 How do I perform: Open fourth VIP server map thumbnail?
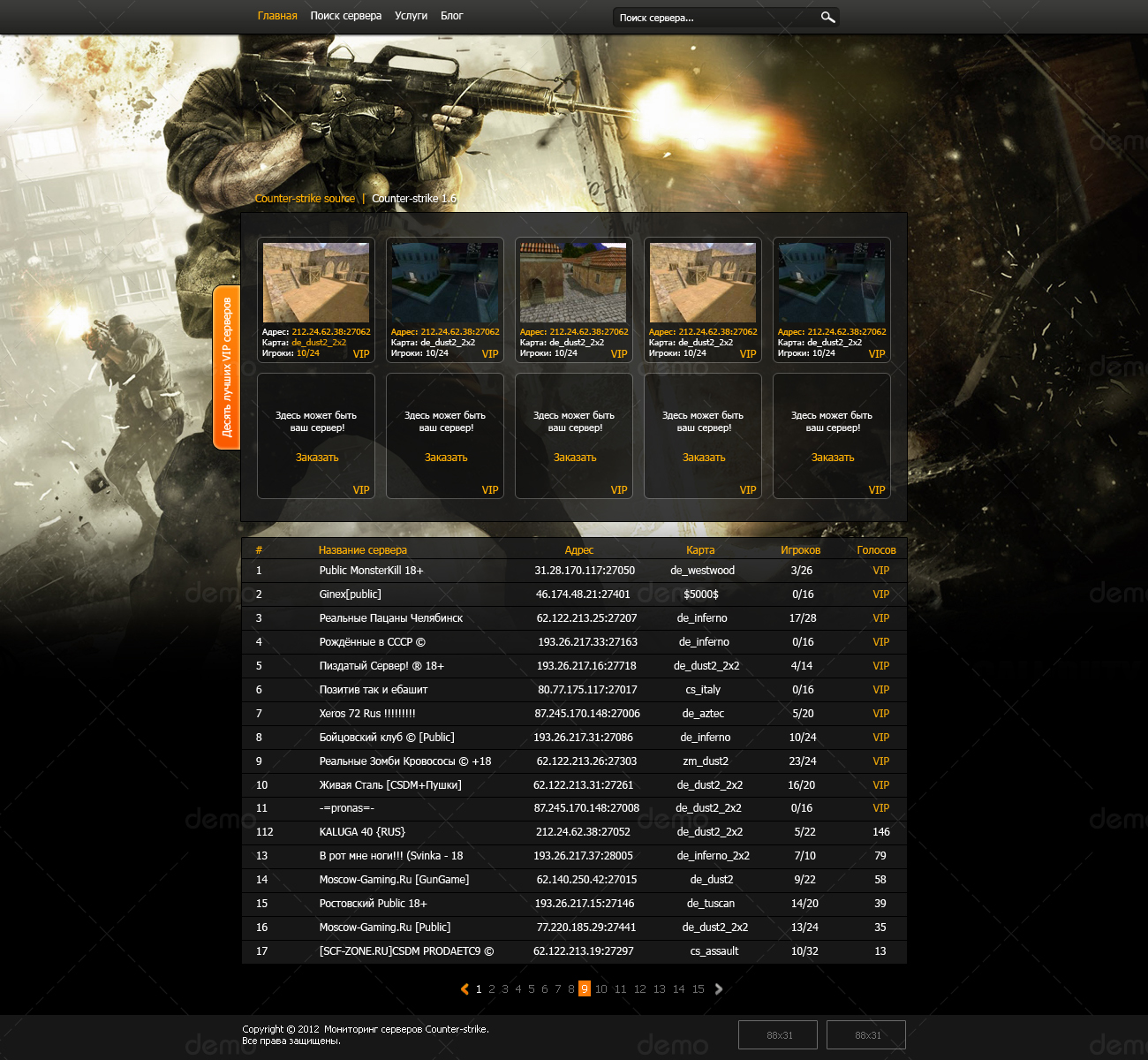(703, 283)
